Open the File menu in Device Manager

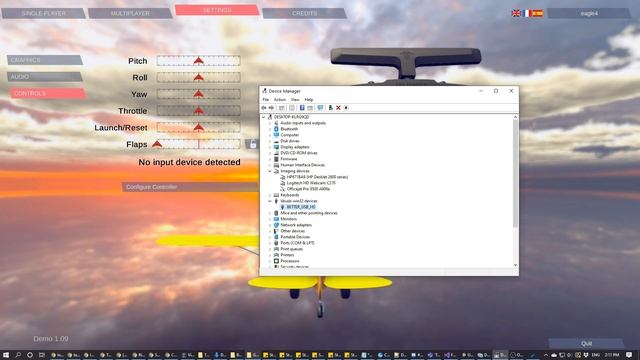click(x=266, y=100)
